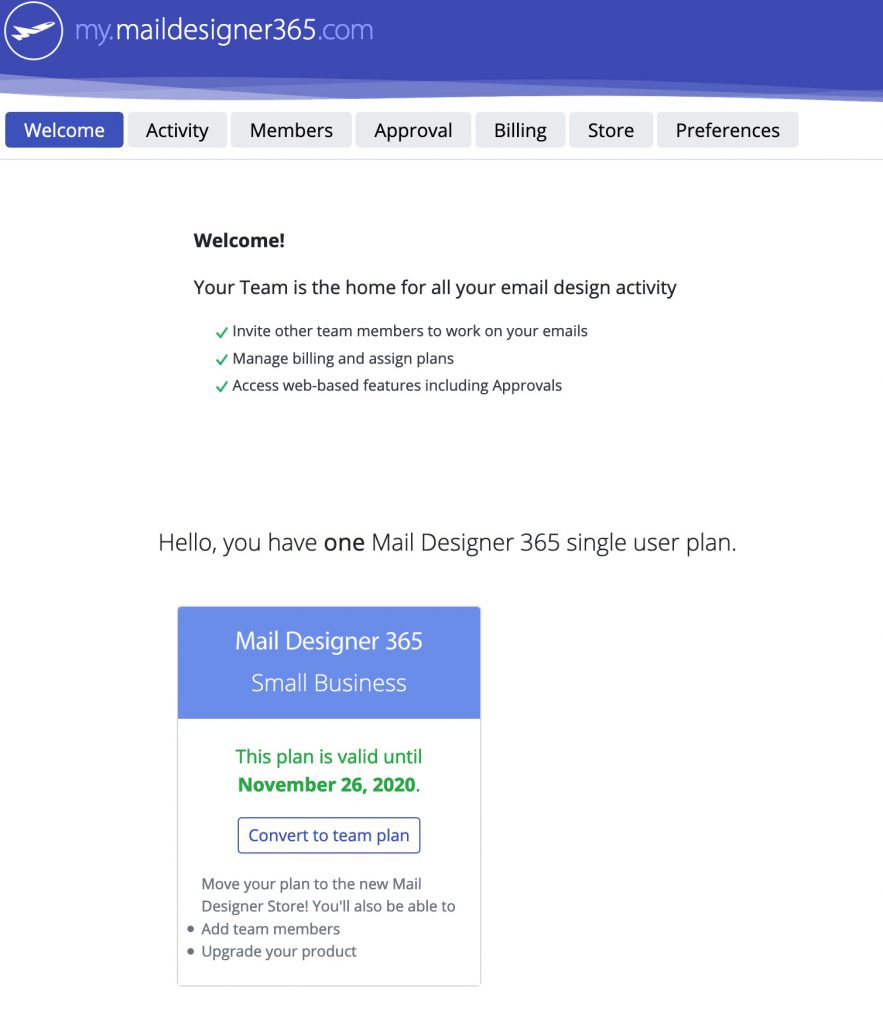Click the 'Add team members' bullet
This screenshot has height=1024, width=883.
point(270,929)
